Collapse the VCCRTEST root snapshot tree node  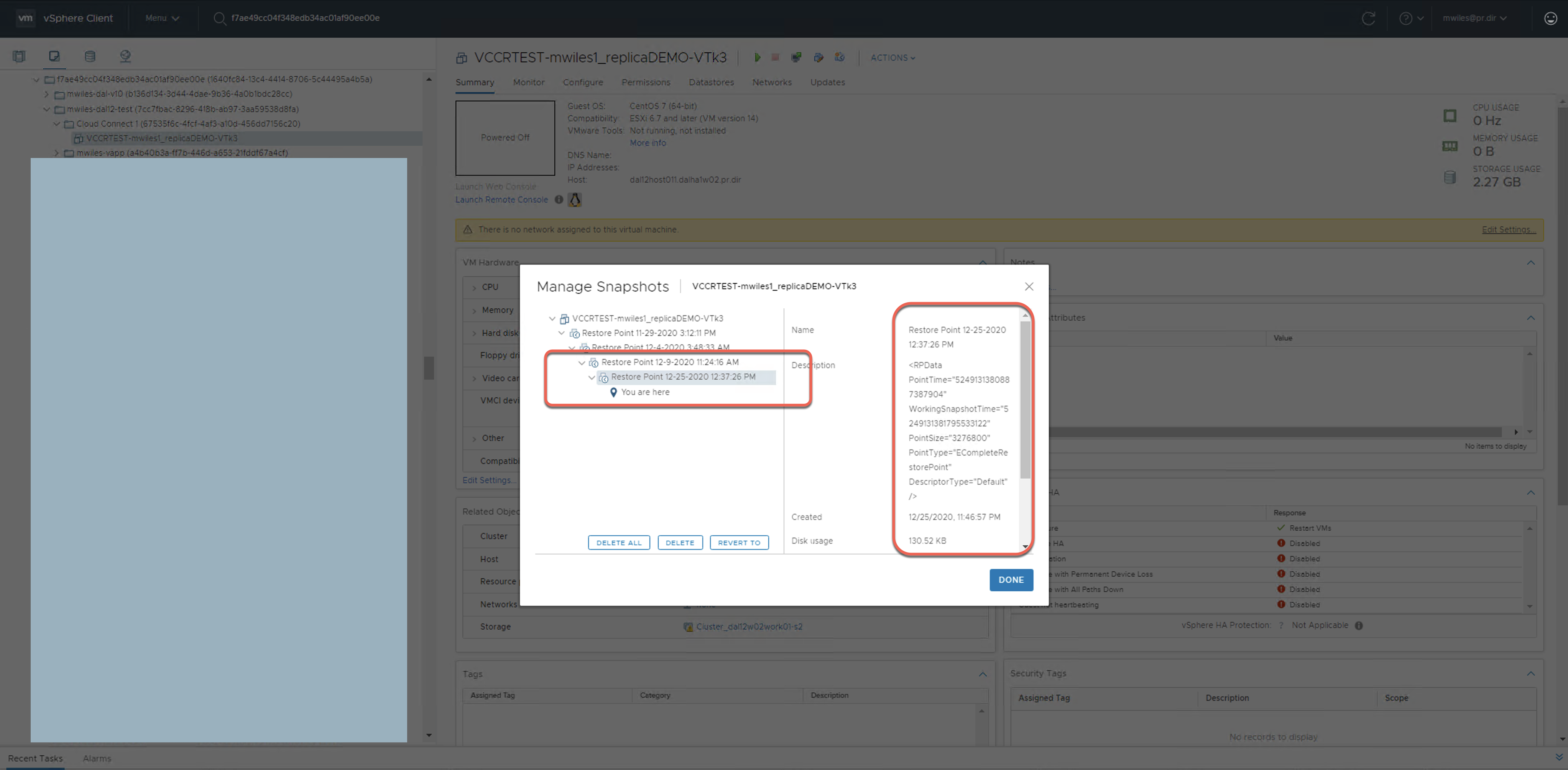pyautogui.click(x=552, y=319)
